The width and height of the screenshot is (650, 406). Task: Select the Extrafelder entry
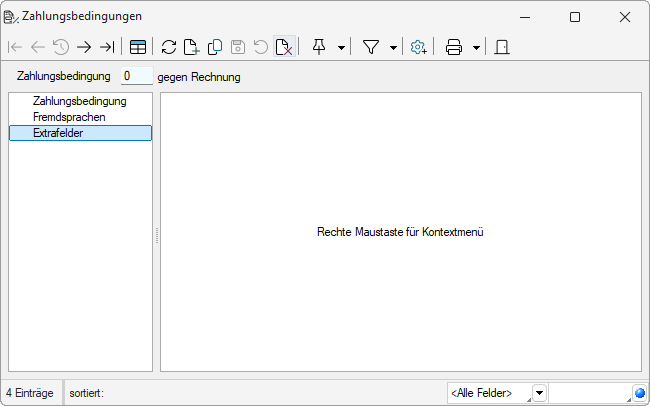click(58, 133)
